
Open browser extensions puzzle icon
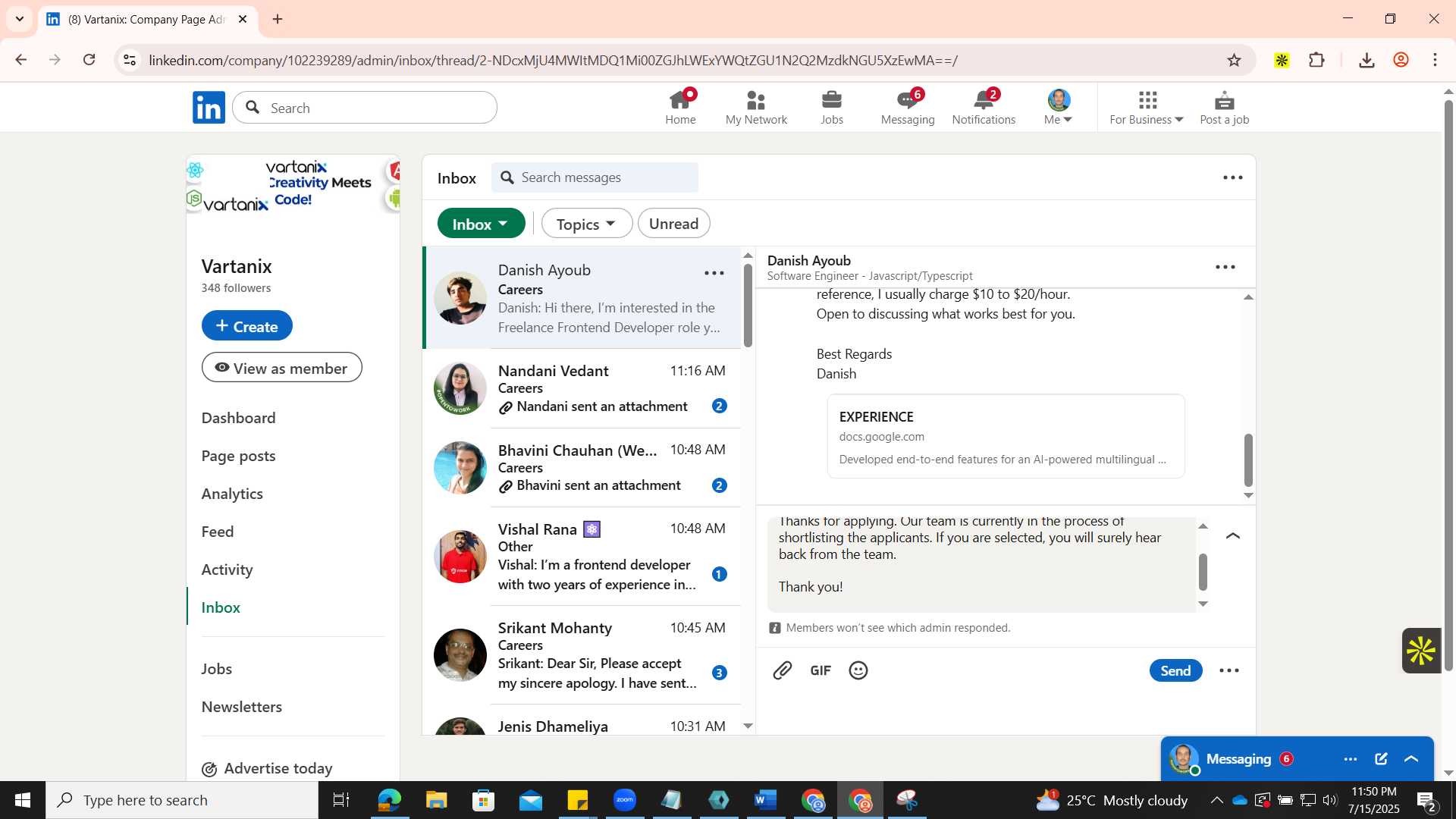tap(1317, 60)
